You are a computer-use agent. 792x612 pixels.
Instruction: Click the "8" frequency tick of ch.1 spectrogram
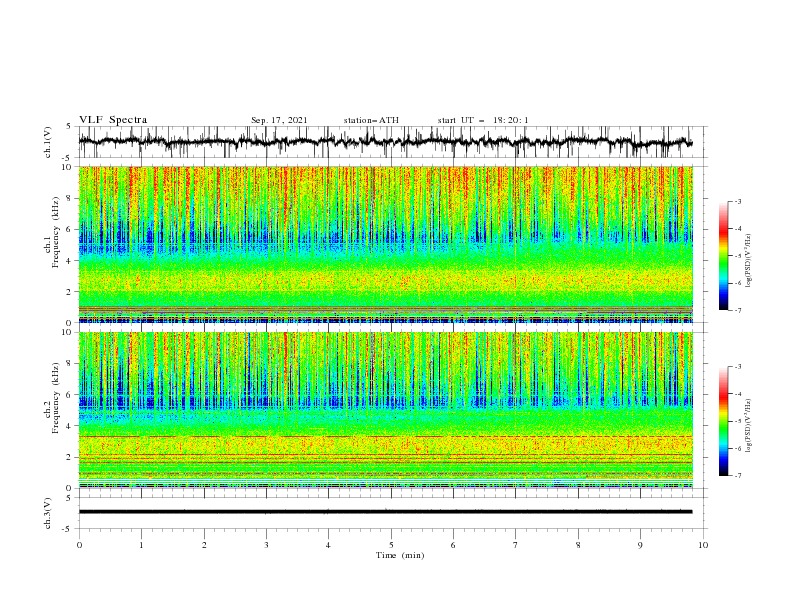[70, 198]
